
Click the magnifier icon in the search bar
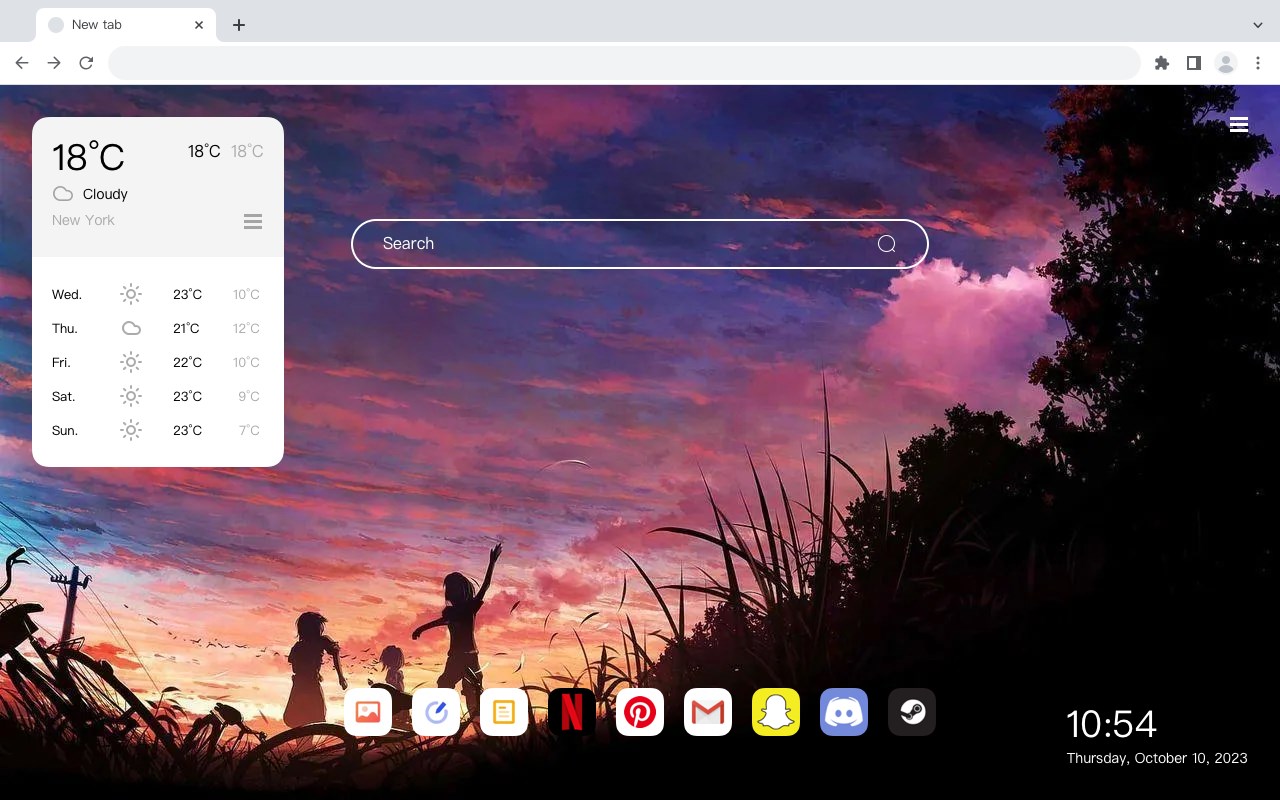tap(887, 244)
